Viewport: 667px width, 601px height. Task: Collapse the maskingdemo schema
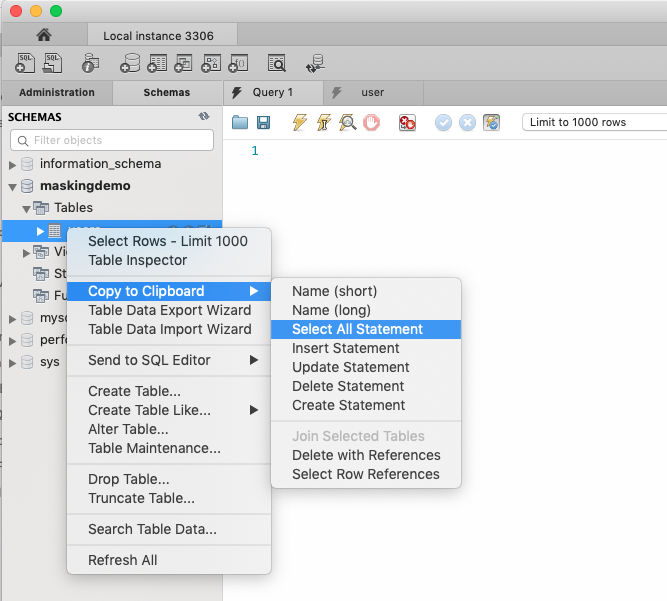[x=12, y=186]
